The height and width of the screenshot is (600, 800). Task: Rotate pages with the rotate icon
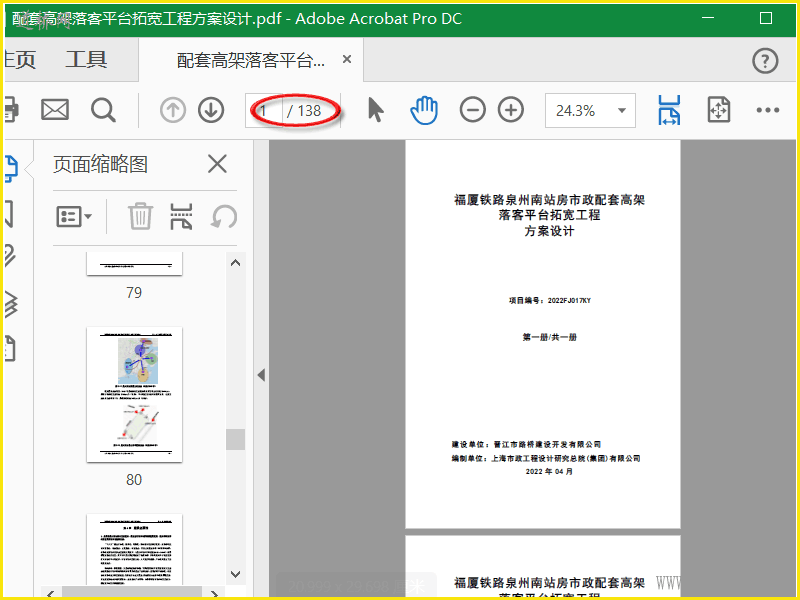(224, 216)
